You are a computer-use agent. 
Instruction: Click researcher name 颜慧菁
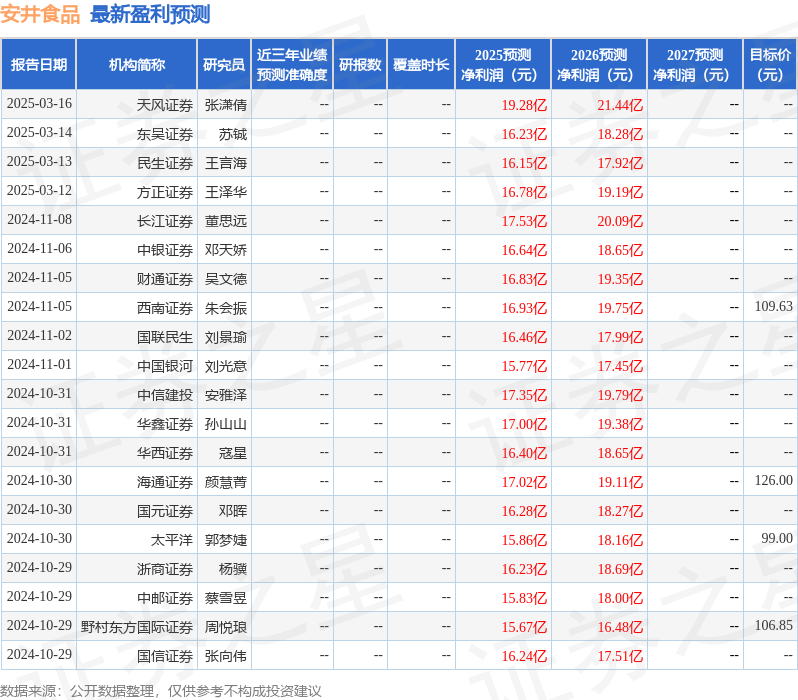coord(225,482)
